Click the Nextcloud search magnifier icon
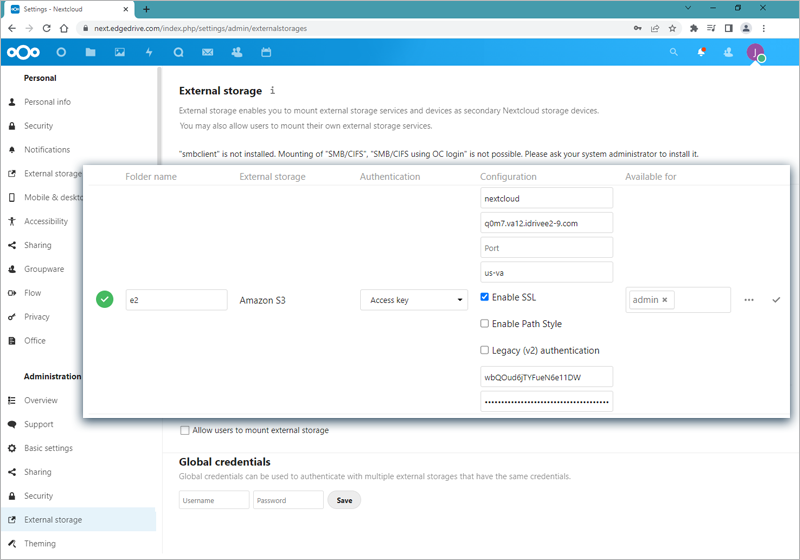 (673, 52)
